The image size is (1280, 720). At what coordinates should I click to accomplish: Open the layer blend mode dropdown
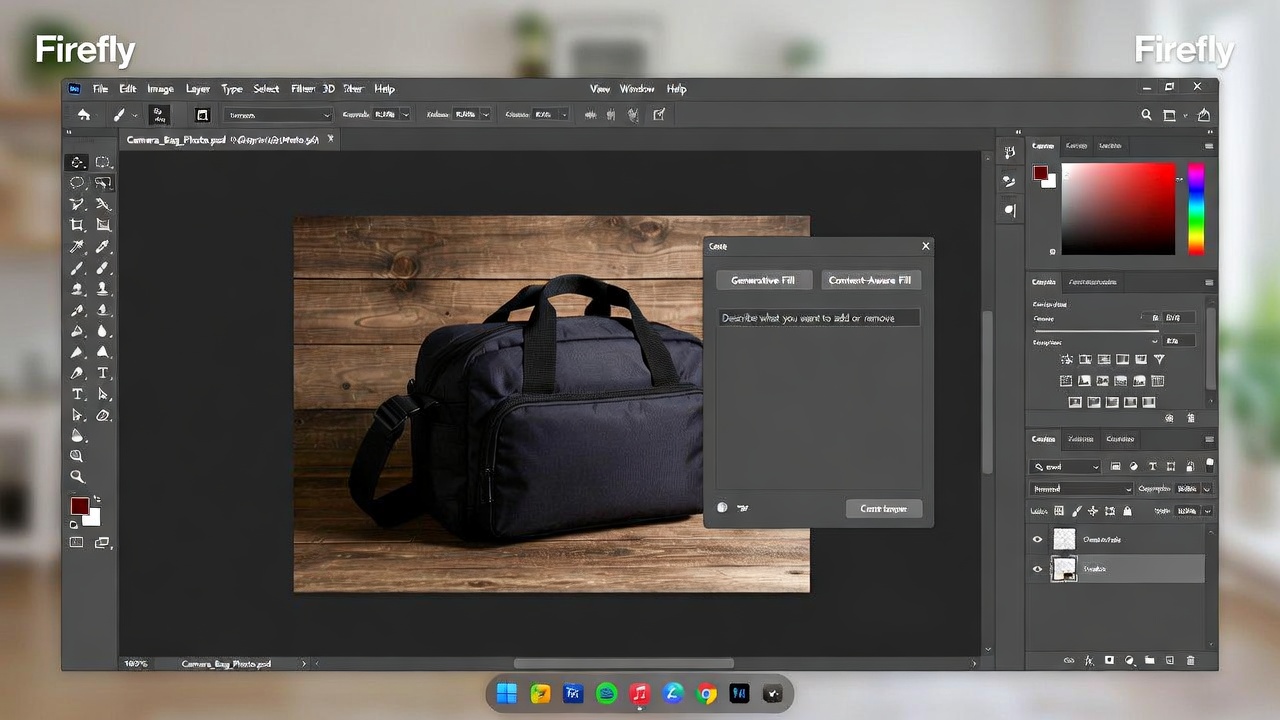[1081, 488]
